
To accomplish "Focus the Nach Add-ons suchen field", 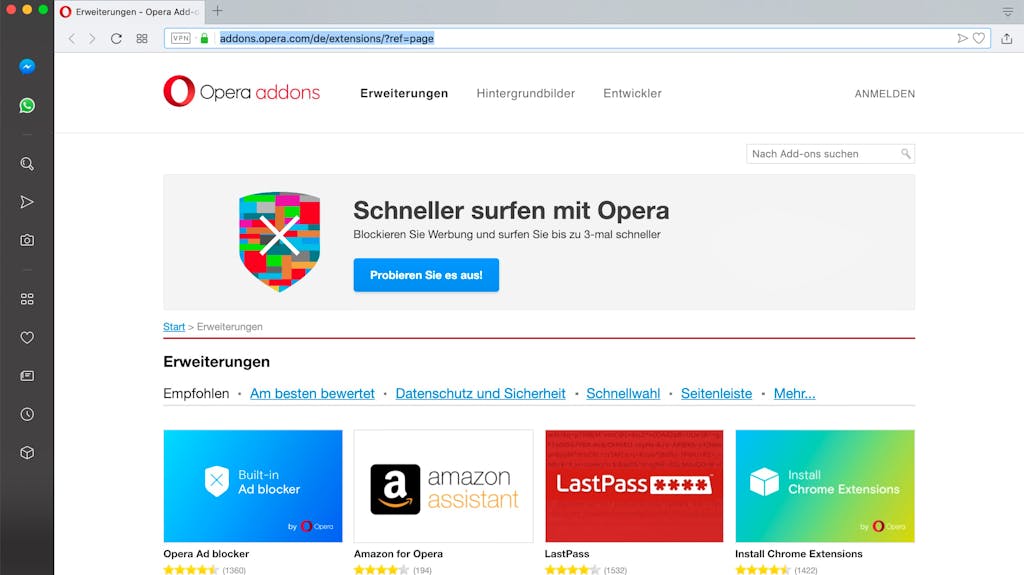I will pos(830,154).
